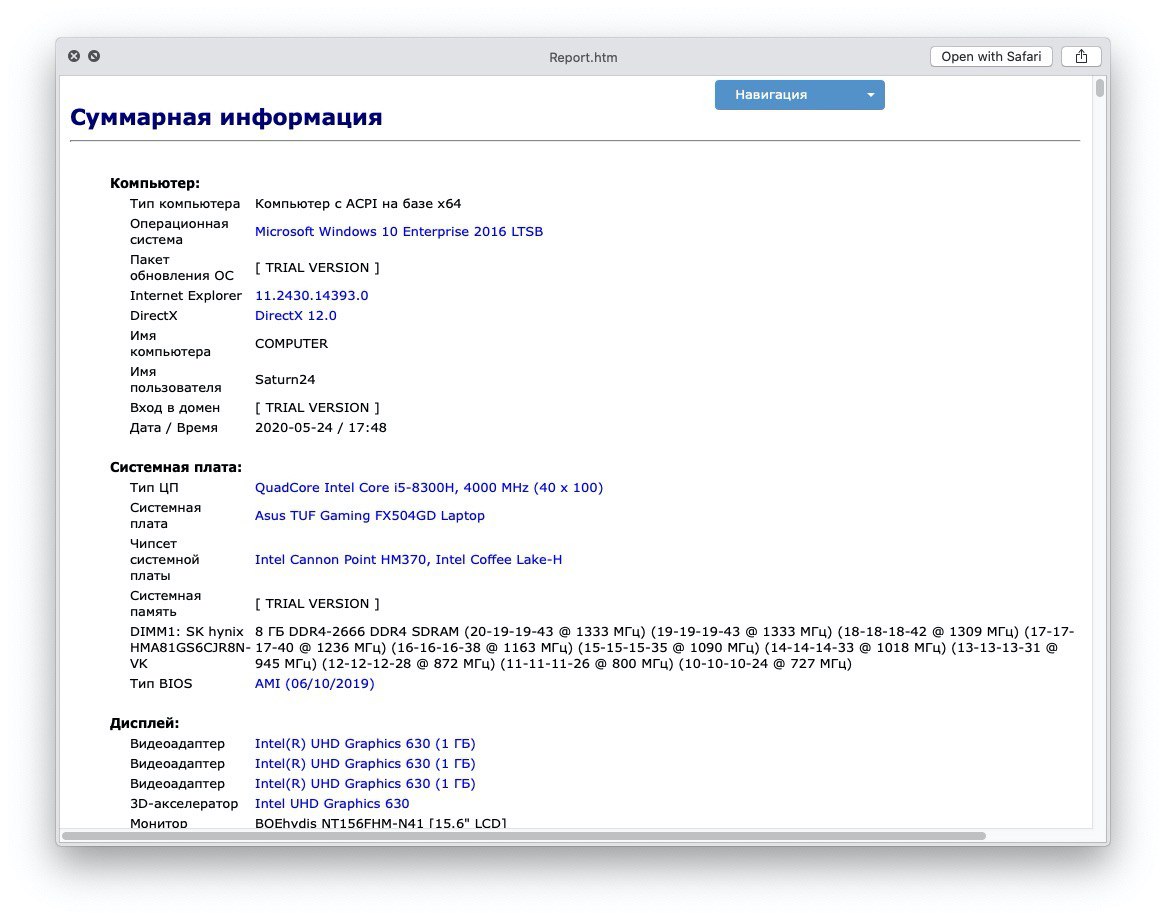The height and width of the screenshot is (920, 1166).
Task: Click QuadCore Intel Core i5-8300H link
Action: click(x=428, y=487)
